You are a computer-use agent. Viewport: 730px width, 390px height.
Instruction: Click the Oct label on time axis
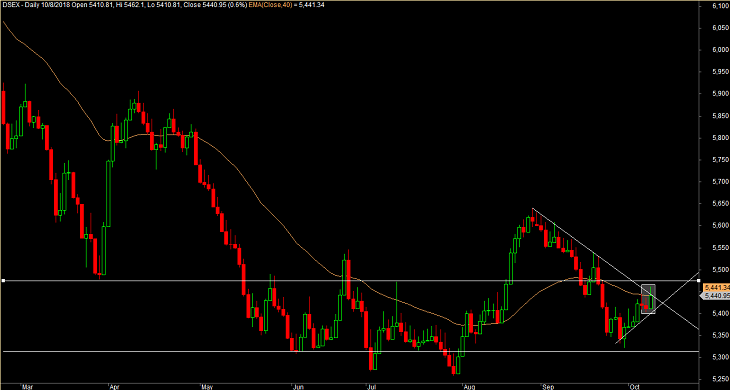(x=634, y=386)
